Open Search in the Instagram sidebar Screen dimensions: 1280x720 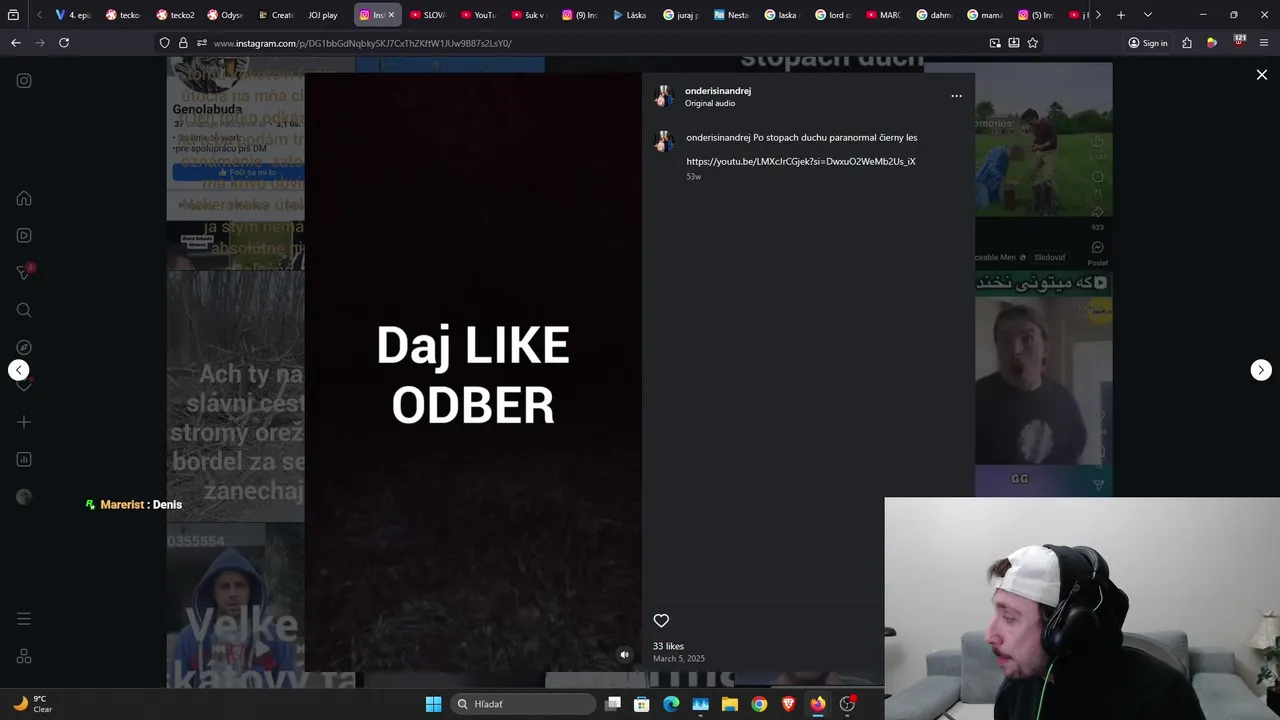pyautogui.click(x=24, y=310)
